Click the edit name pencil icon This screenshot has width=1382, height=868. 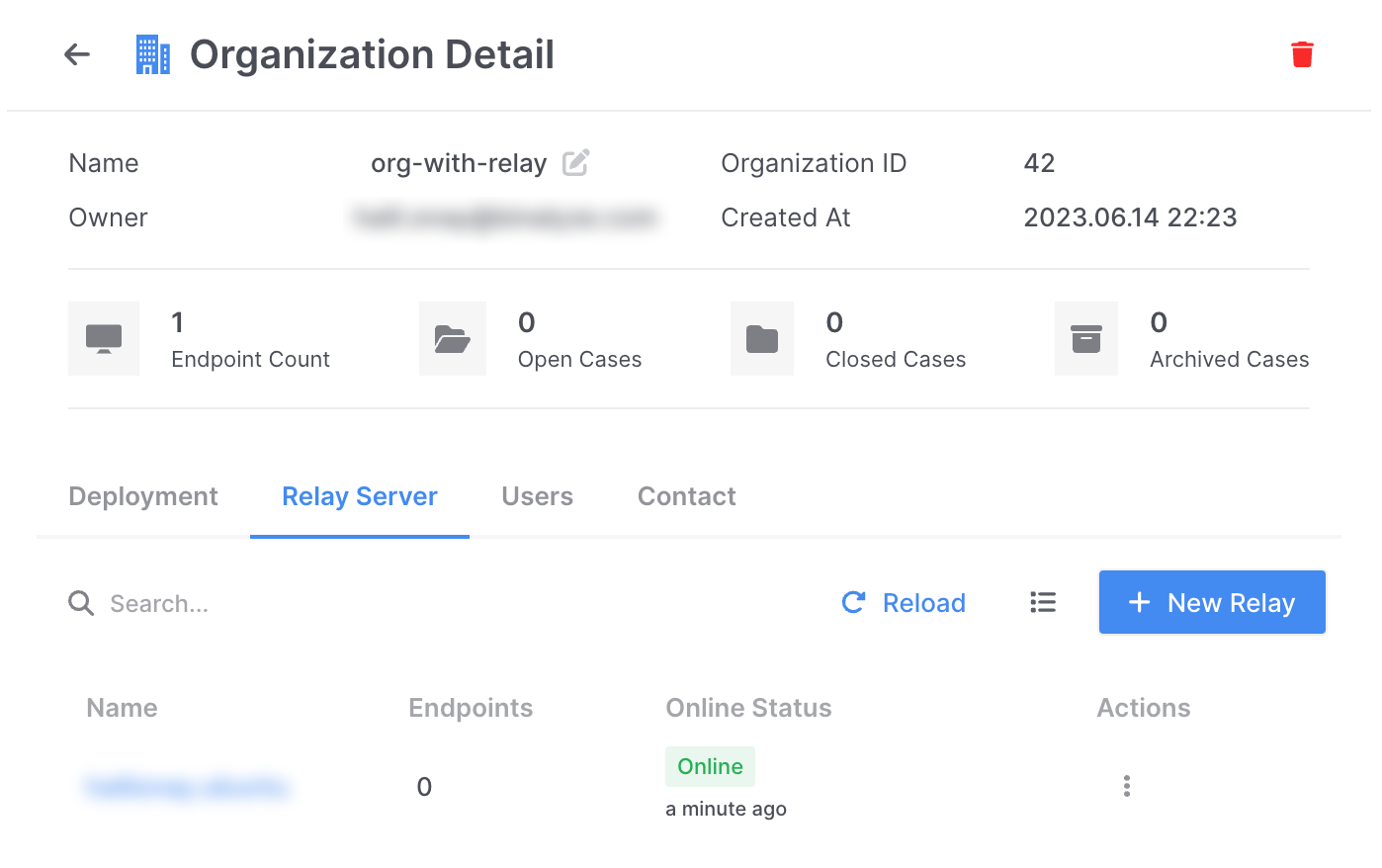[x=575, y=163]
